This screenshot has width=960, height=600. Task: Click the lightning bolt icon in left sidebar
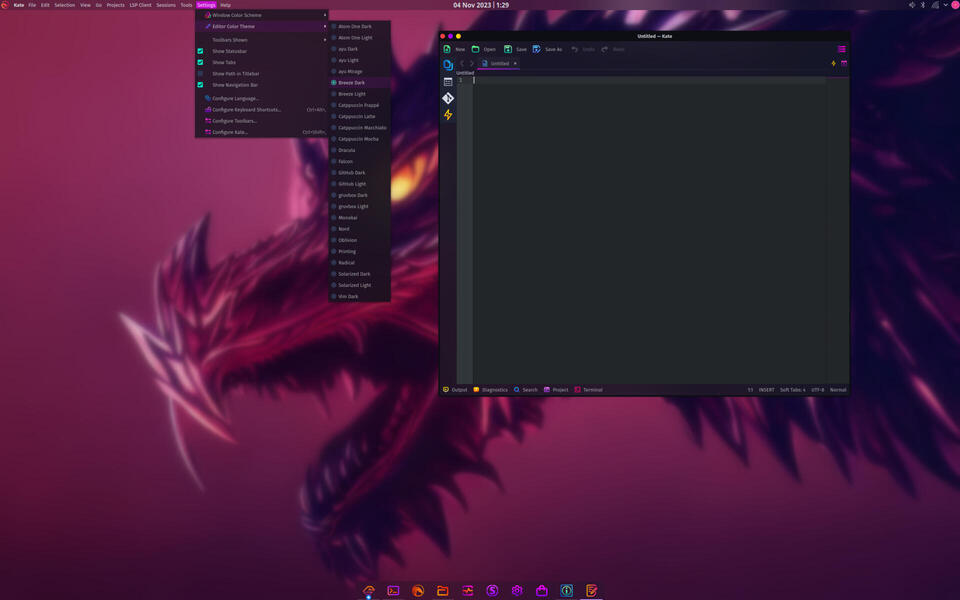click(448, 114)
